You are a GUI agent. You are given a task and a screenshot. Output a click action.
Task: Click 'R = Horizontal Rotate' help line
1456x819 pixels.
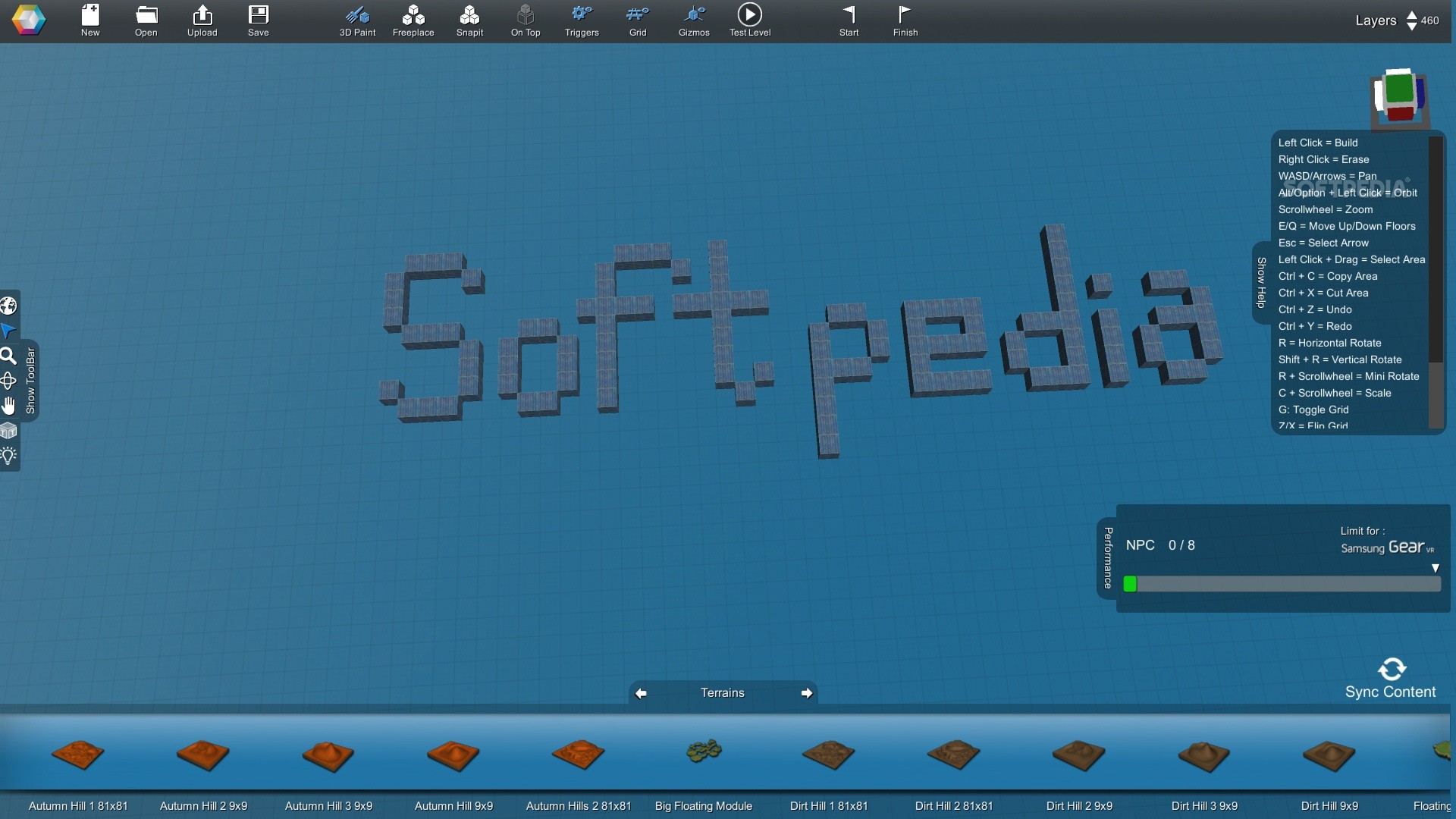(x=1329, y=343)
